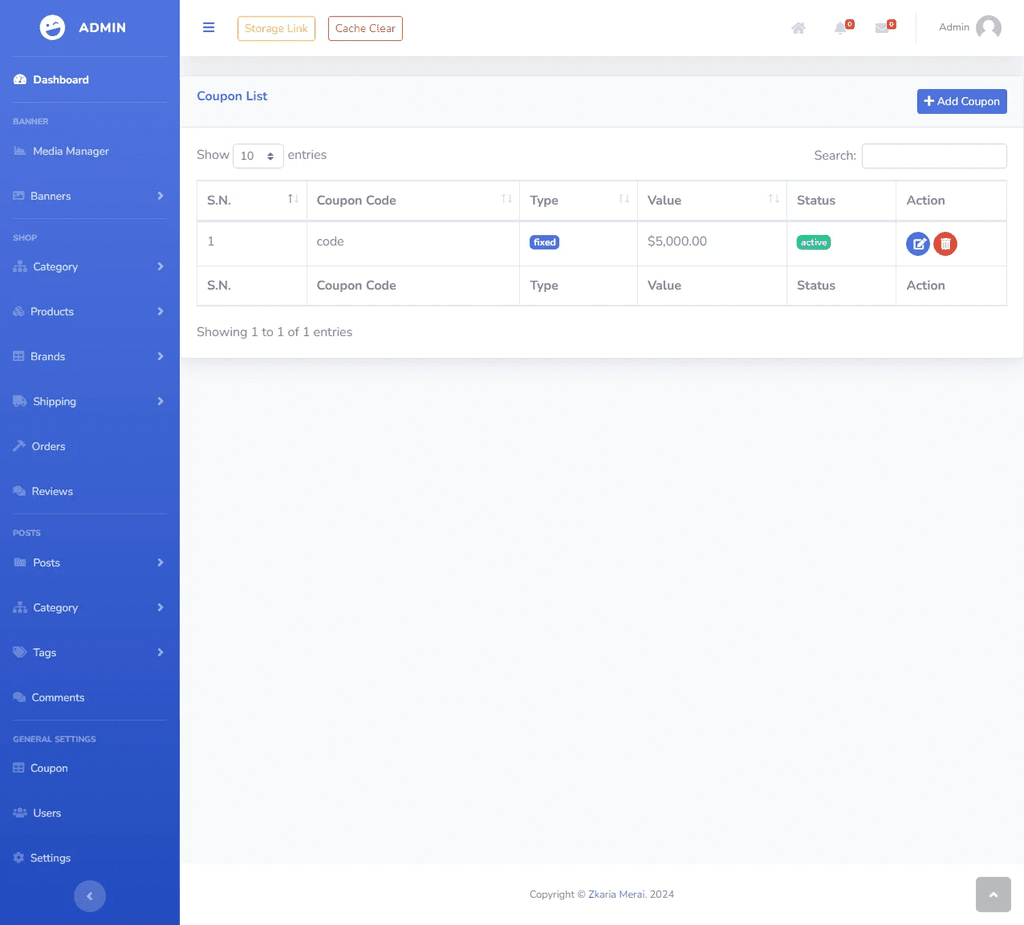Expand the Posts submenu chevron
This screenshot has height=925, width=1024.
point(160,562)
